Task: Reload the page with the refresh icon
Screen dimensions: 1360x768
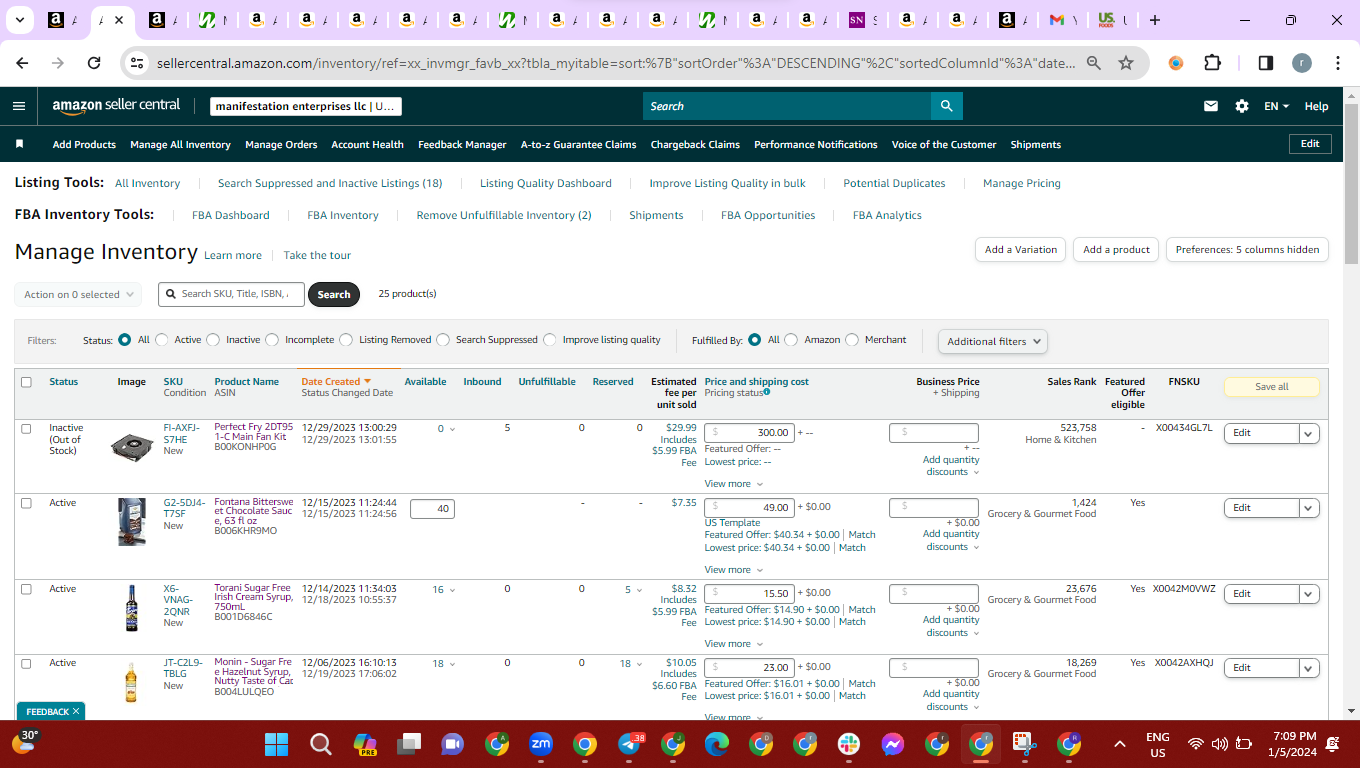Action: click(x=94, y=63)
